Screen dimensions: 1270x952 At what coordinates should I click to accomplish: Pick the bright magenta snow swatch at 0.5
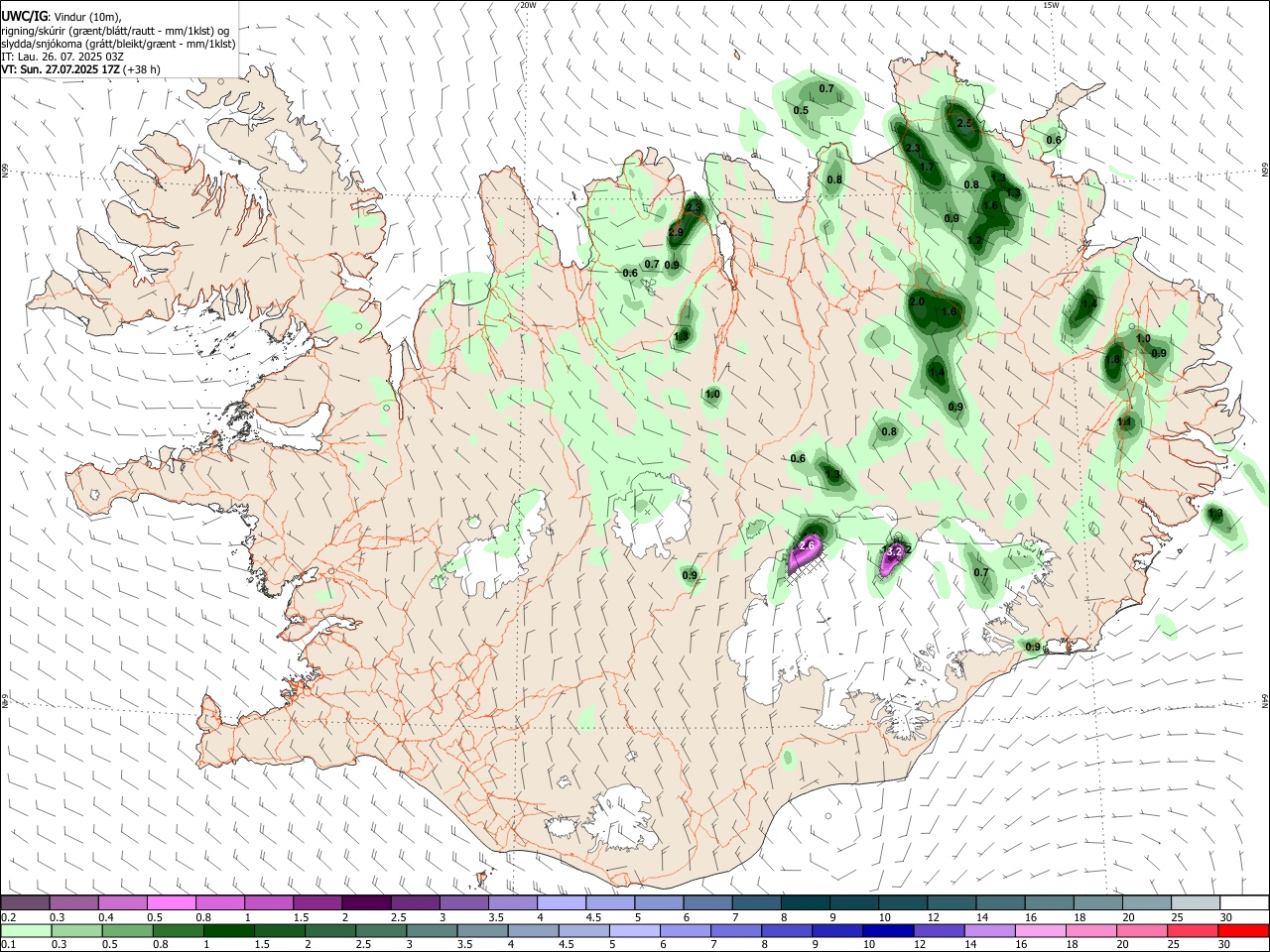pos(172,903)
